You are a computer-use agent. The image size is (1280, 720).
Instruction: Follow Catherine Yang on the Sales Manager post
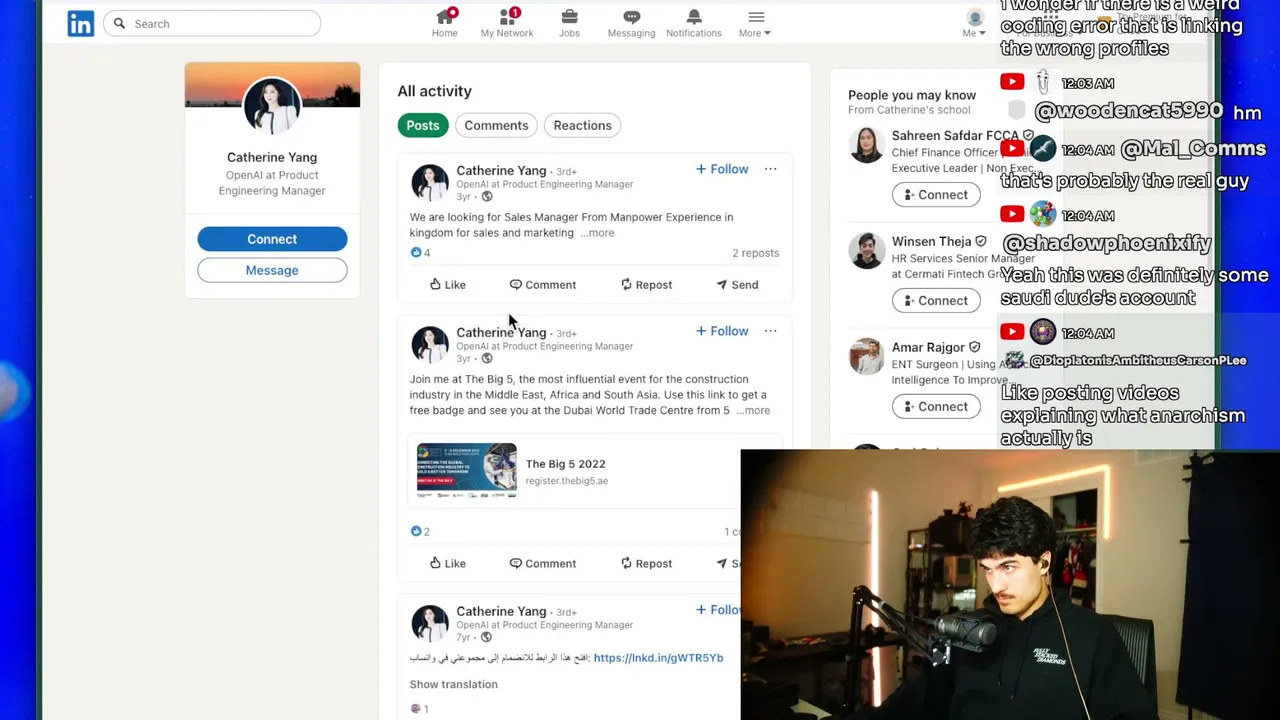722,169
